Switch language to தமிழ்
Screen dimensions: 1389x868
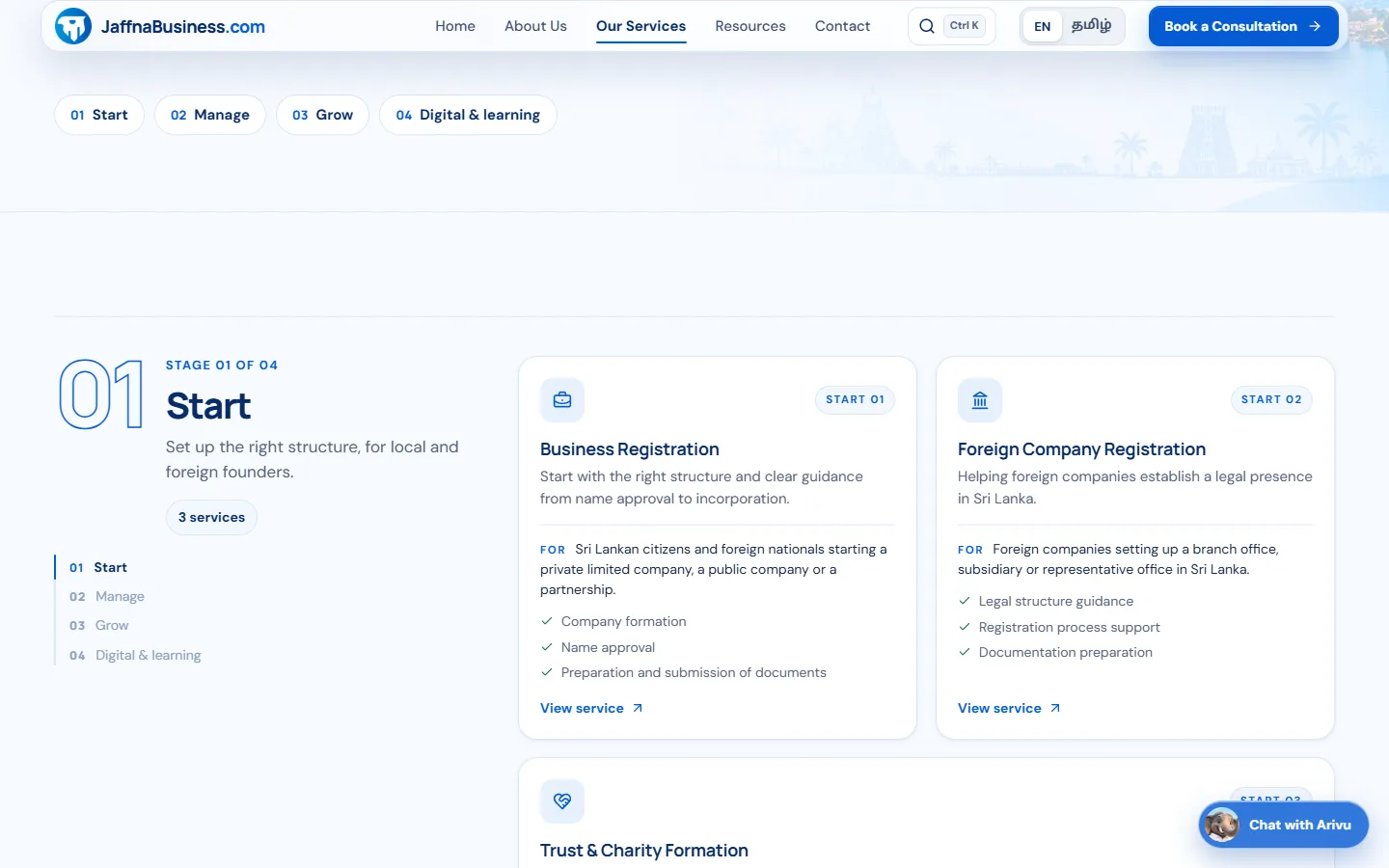click(1092, 26)
